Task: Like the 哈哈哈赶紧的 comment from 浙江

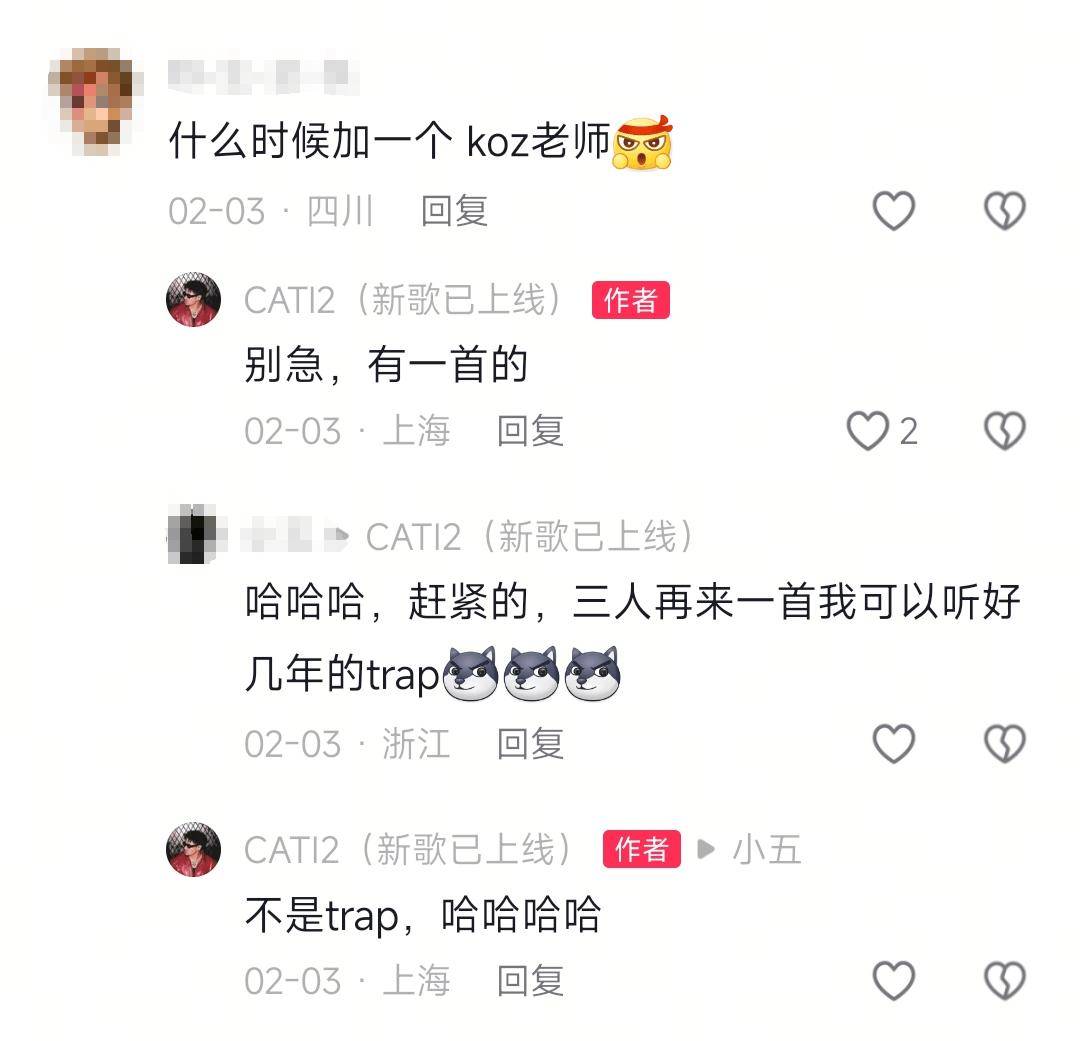Action: click(x=893, y=743)
